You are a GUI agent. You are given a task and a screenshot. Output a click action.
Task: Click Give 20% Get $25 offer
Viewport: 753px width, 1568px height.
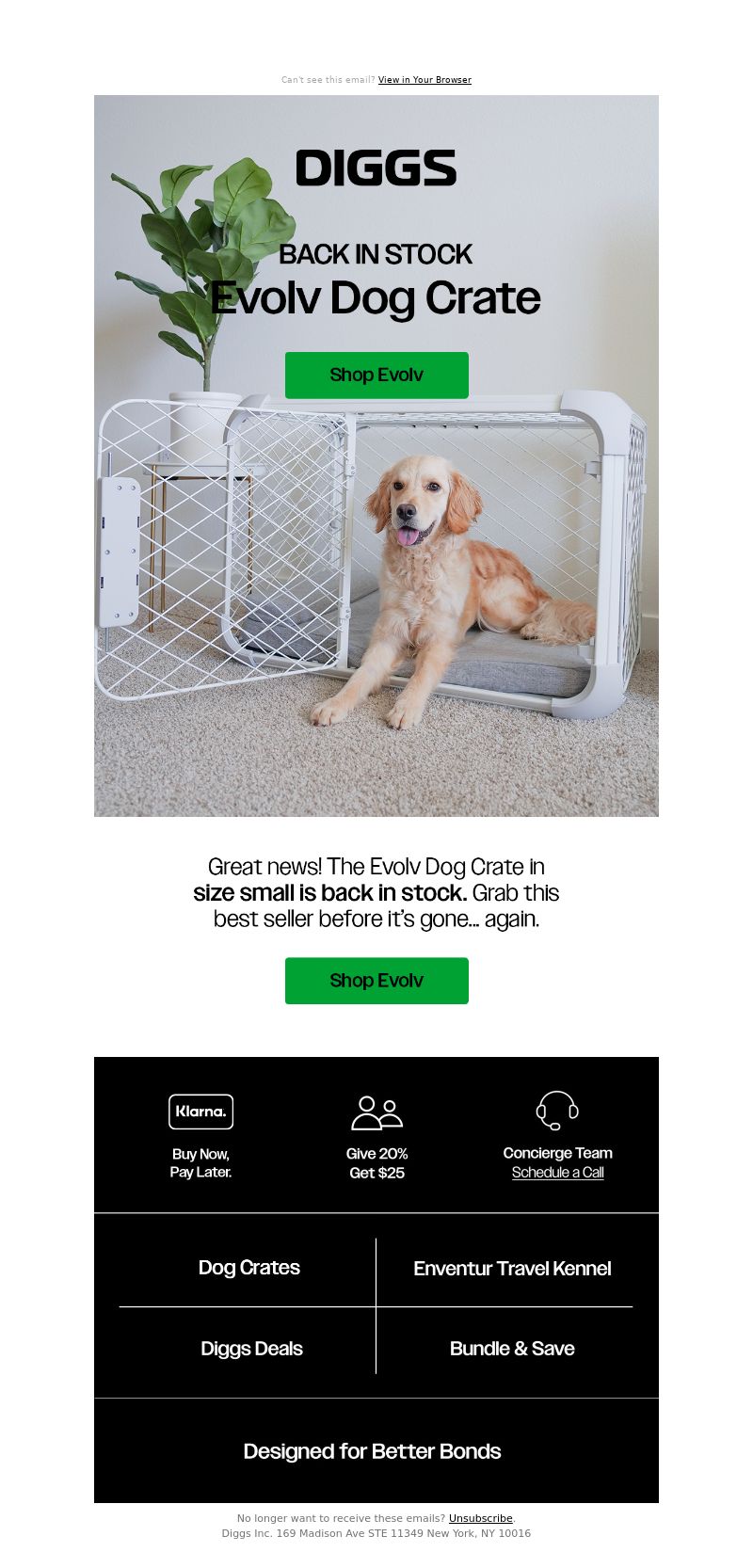[376, 1163]
